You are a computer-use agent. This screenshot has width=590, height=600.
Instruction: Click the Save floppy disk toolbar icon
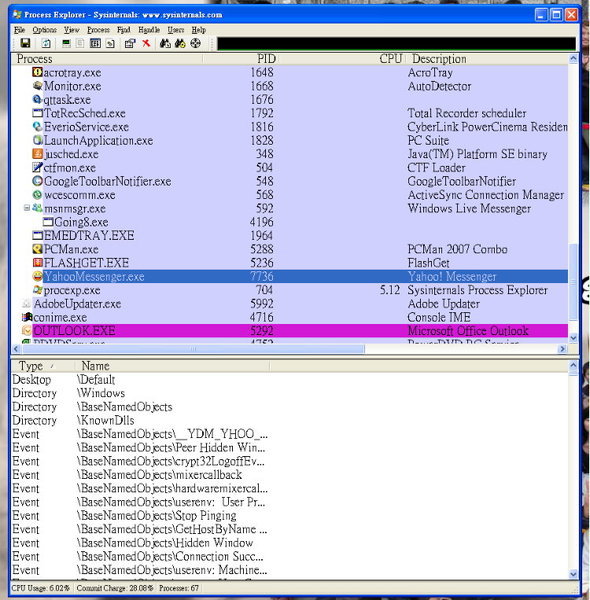[25, 43]
